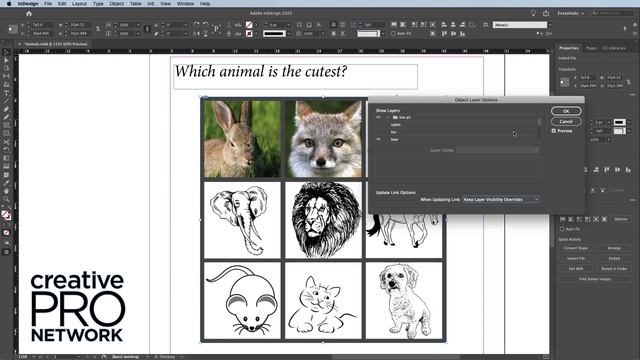Click the width W input field
Viewport: 640px width, 360px height.
80,25
